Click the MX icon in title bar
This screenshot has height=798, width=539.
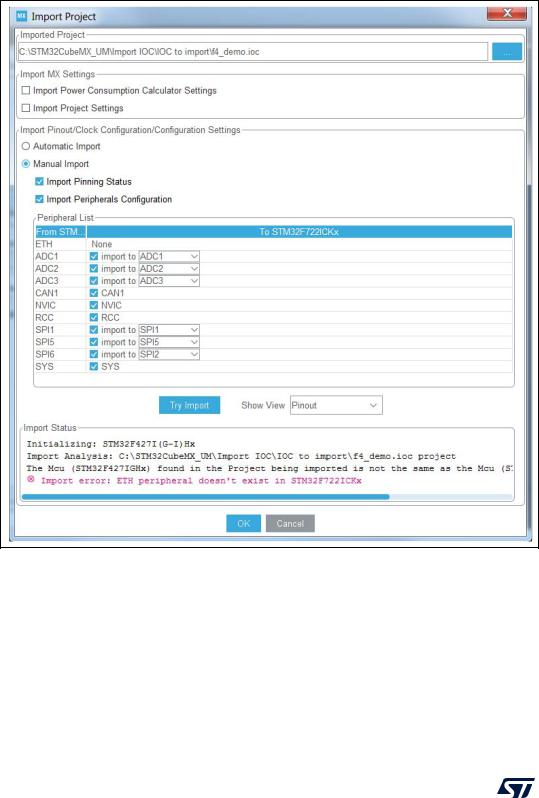pyautogui.click(x=21, y=16)
